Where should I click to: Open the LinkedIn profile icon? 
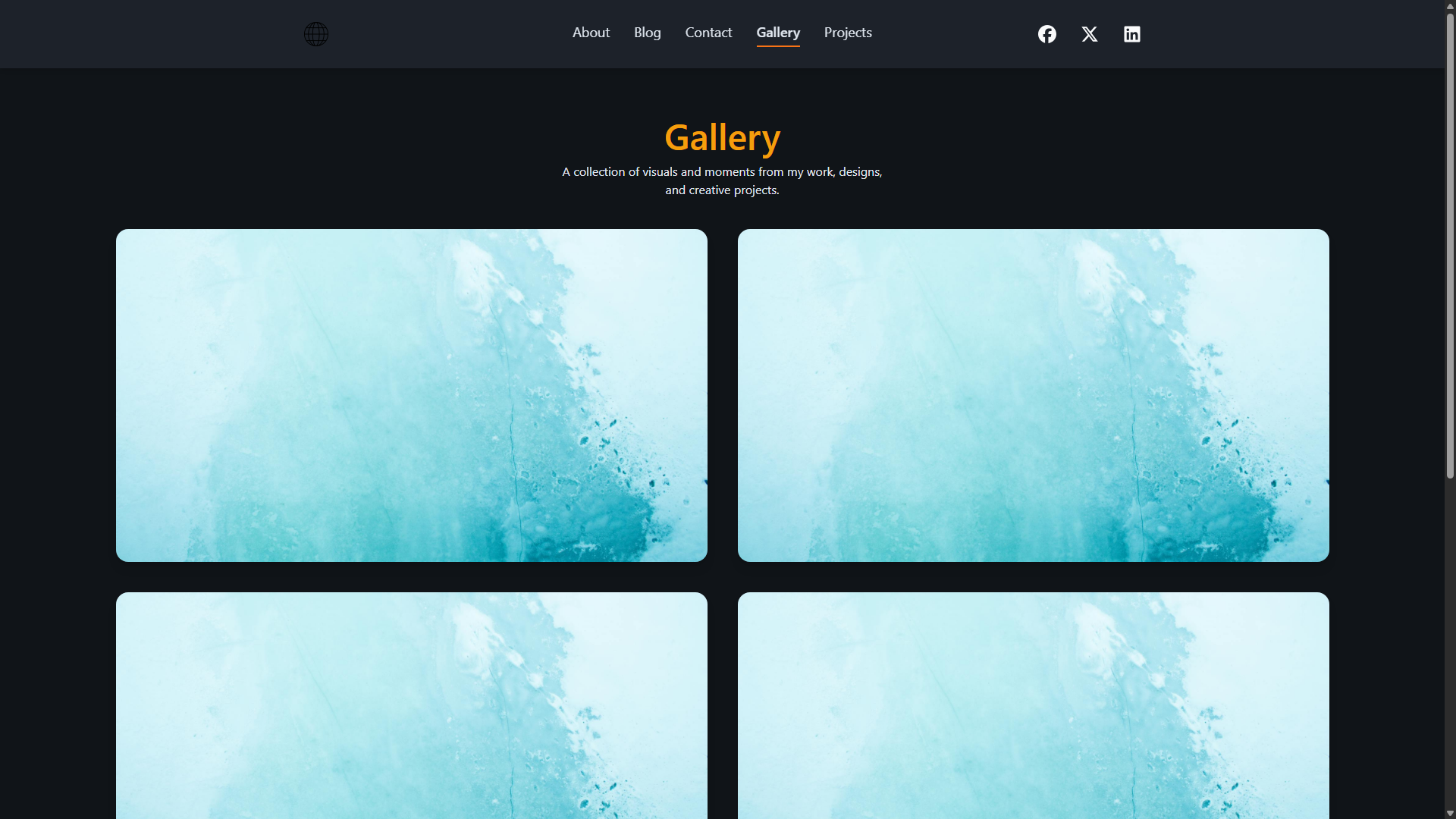(x=1131, y=33)
